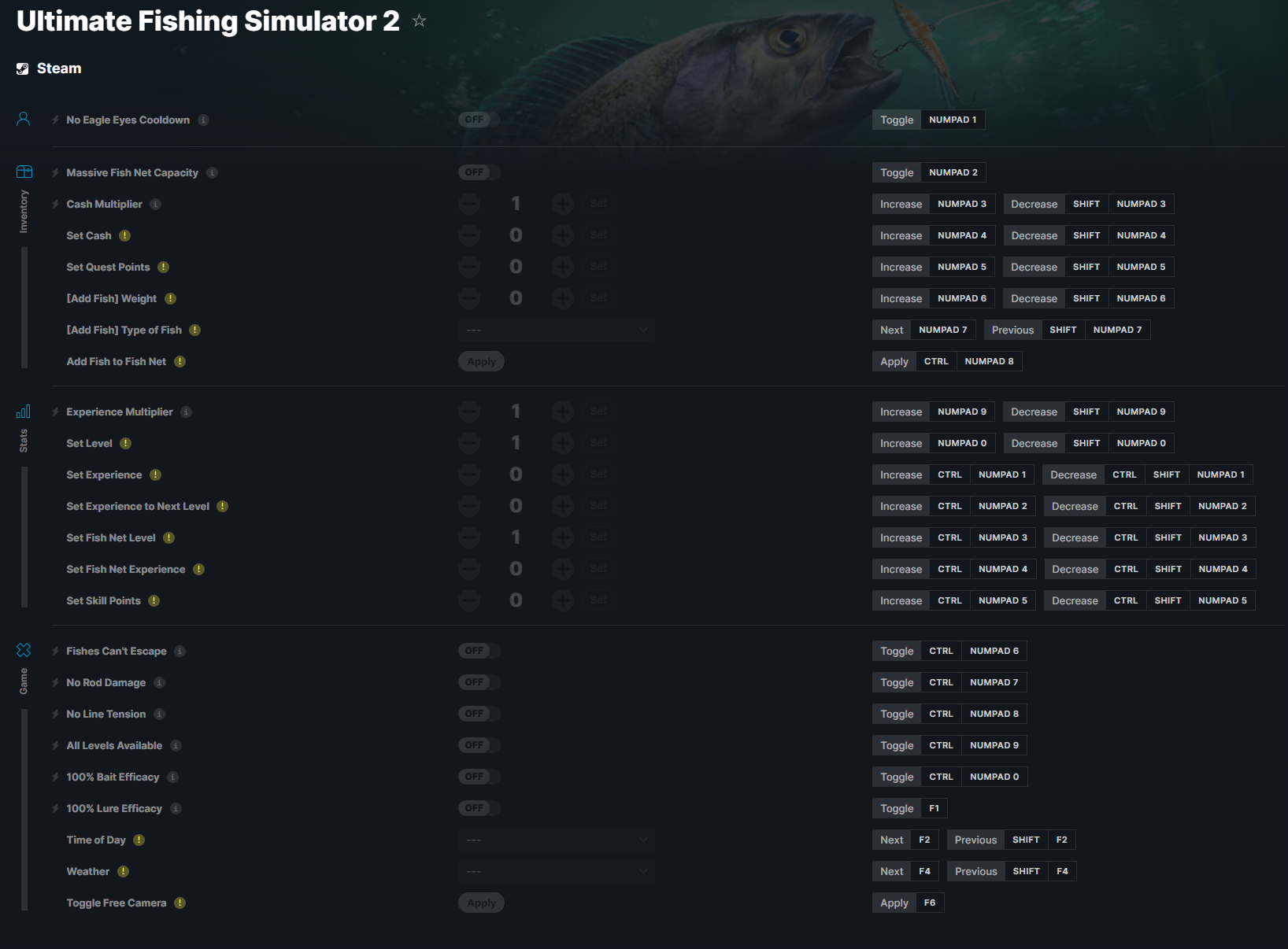The image size is (1288, 949).
Task: Click NUMPAD 8 Apply hotkey for Add Fish
Action: 990,361
